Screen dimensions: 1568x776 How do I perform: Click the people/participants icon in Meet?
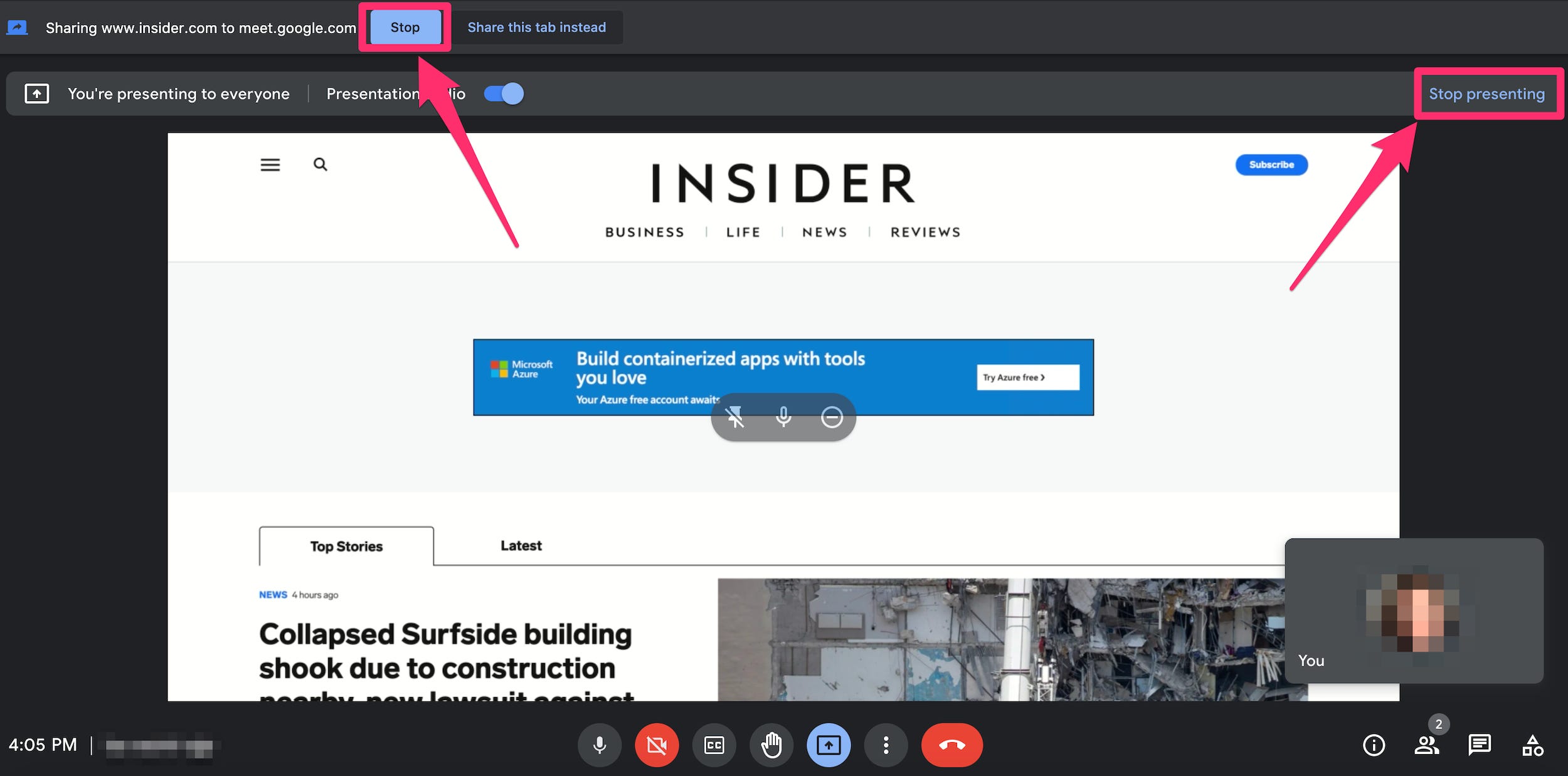[1427, 744]
